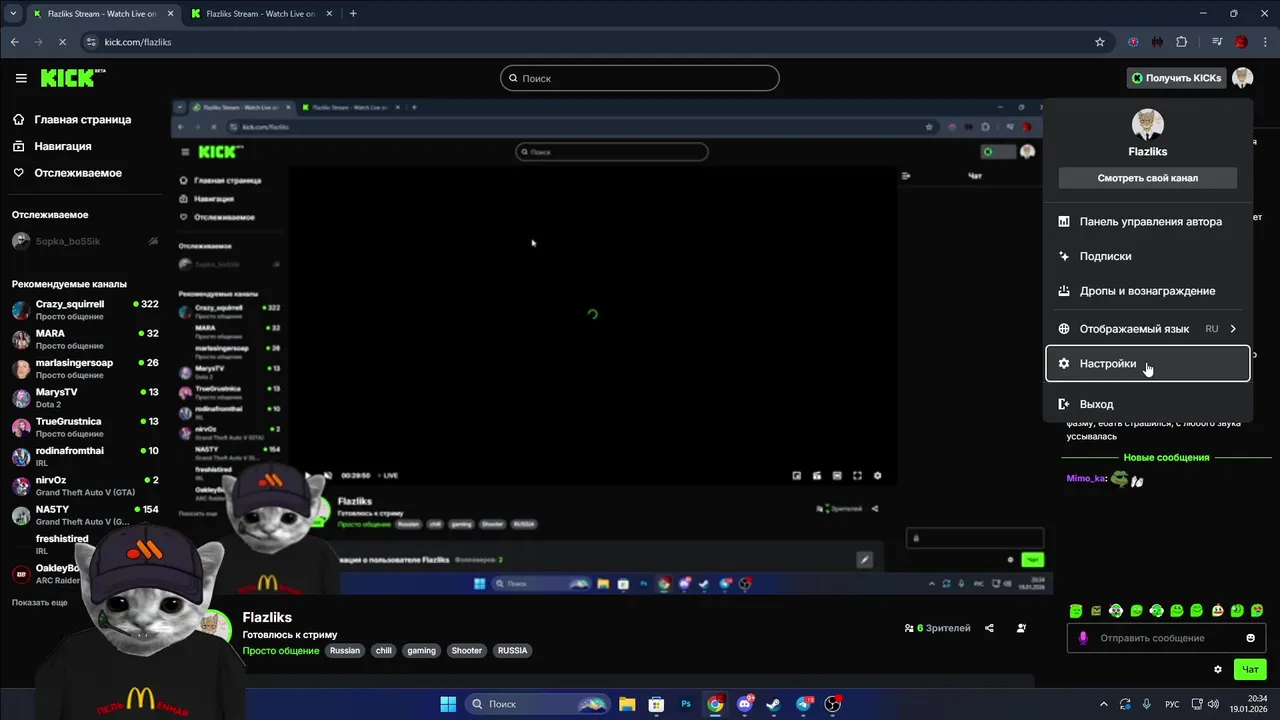Image resolution: width=1280 pixels, height=720 pixels.
Task: Click the Shooter tag
Action: click(467, 650)
